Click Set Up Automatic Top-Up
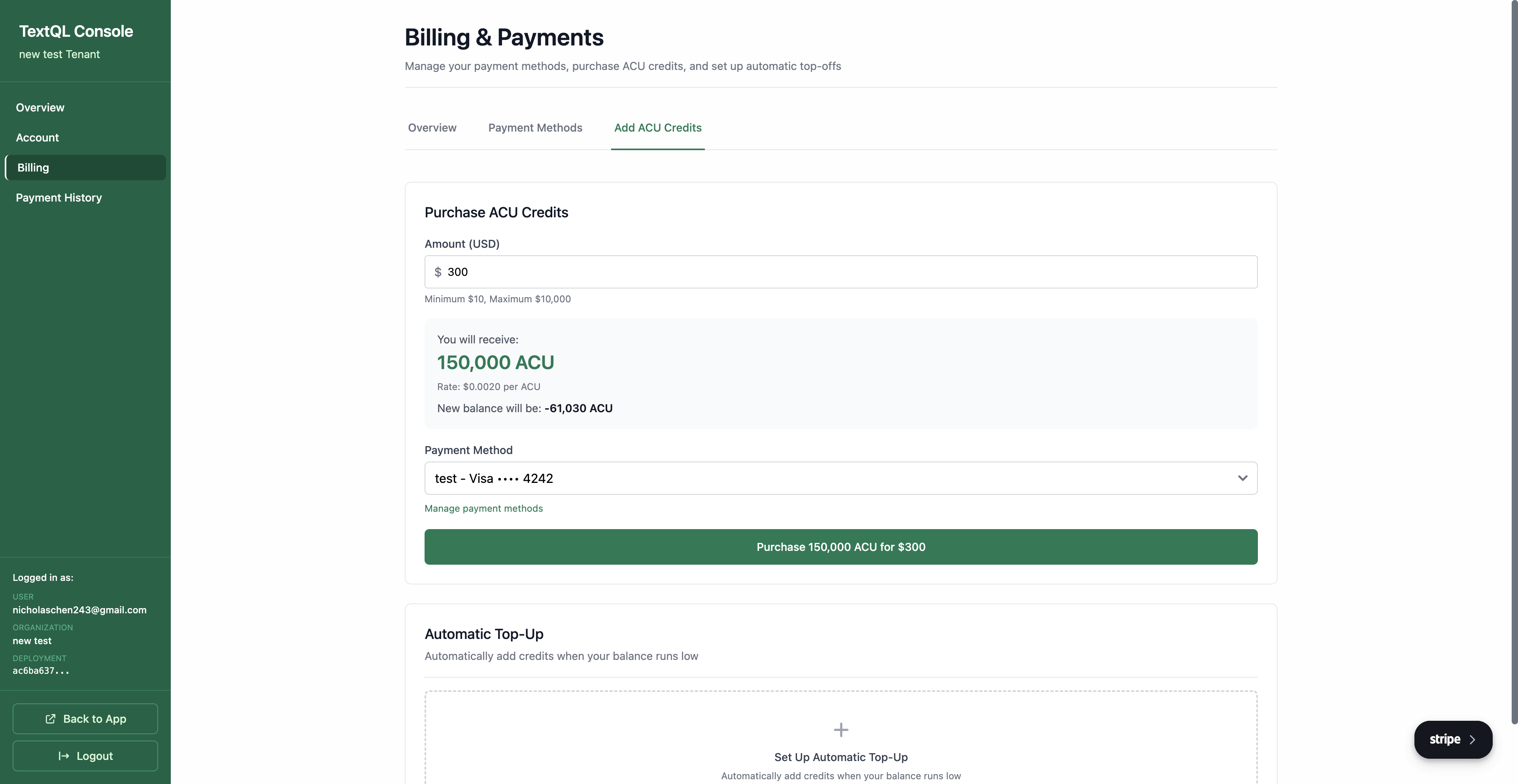 tap(841, 757)
